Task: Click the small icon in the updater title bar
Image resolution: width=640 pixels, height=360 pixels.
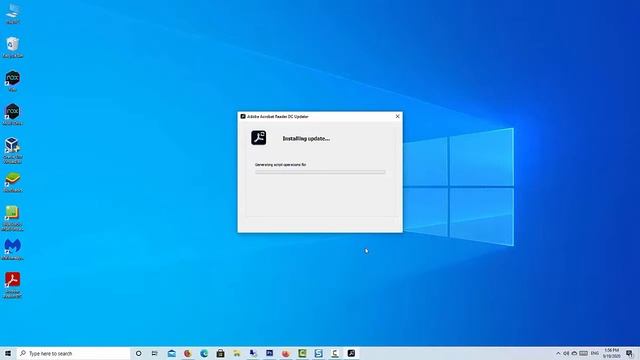Action: point(243,116)
